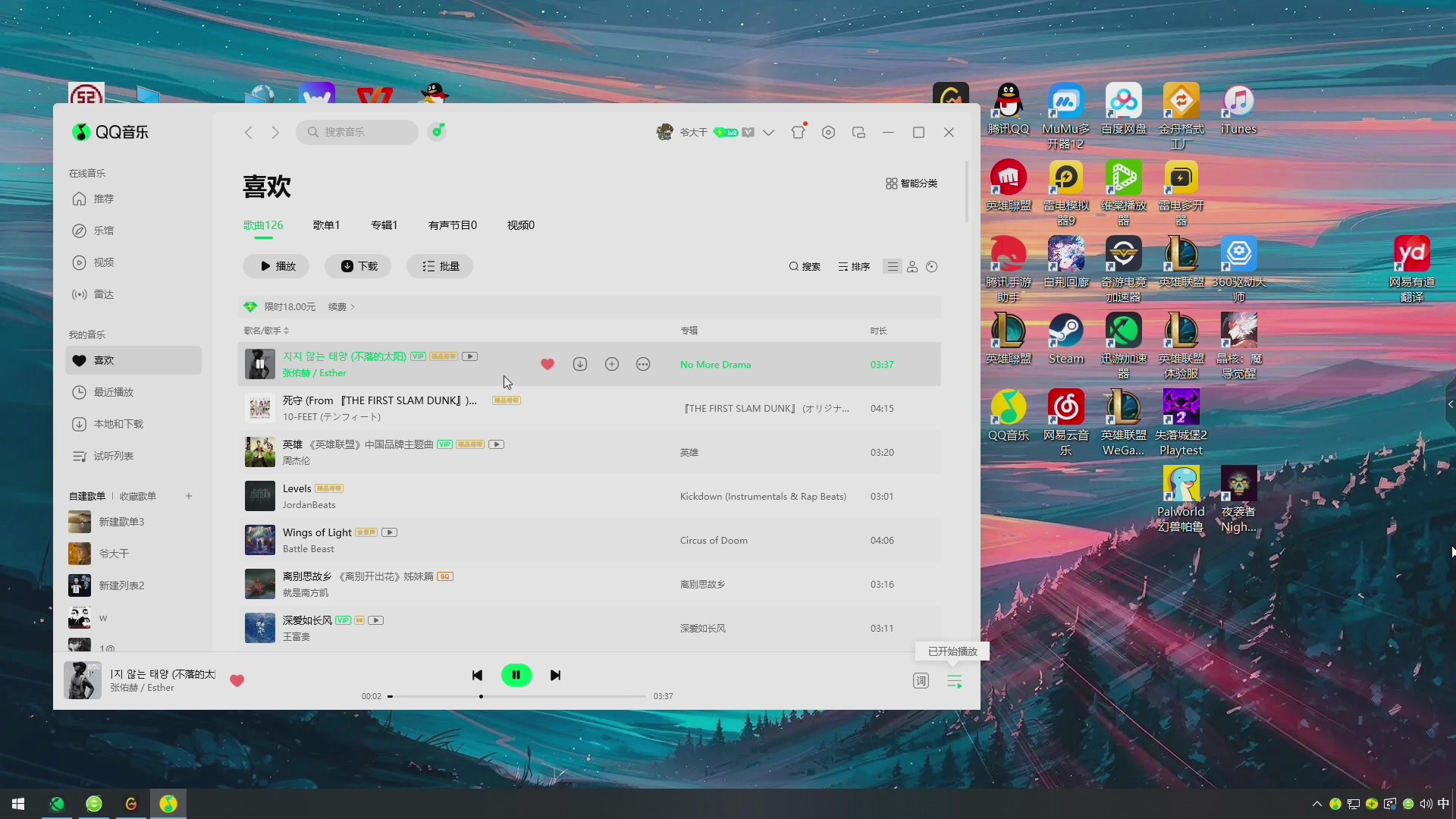Show lyrics with the 词 icon
1456x819 pixels.
point(921,681)
